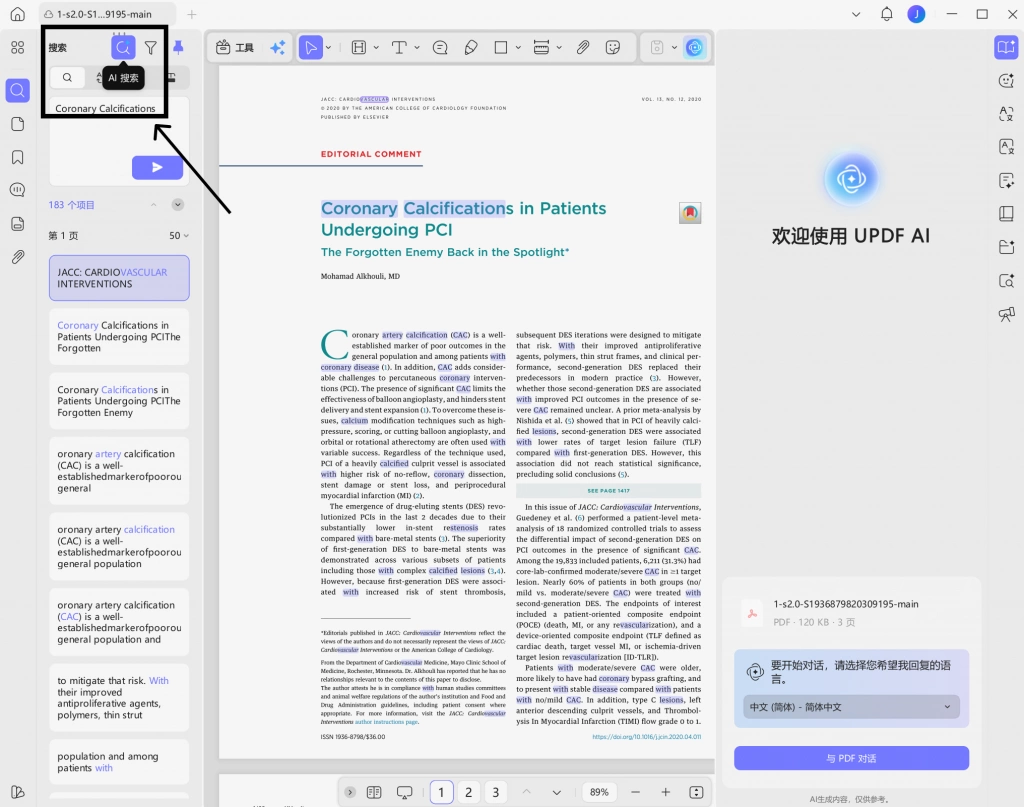This screenshot has height=807, width=1024.
Task: Expand bottom bar with the arrow chevron
Action: point(350,792)
